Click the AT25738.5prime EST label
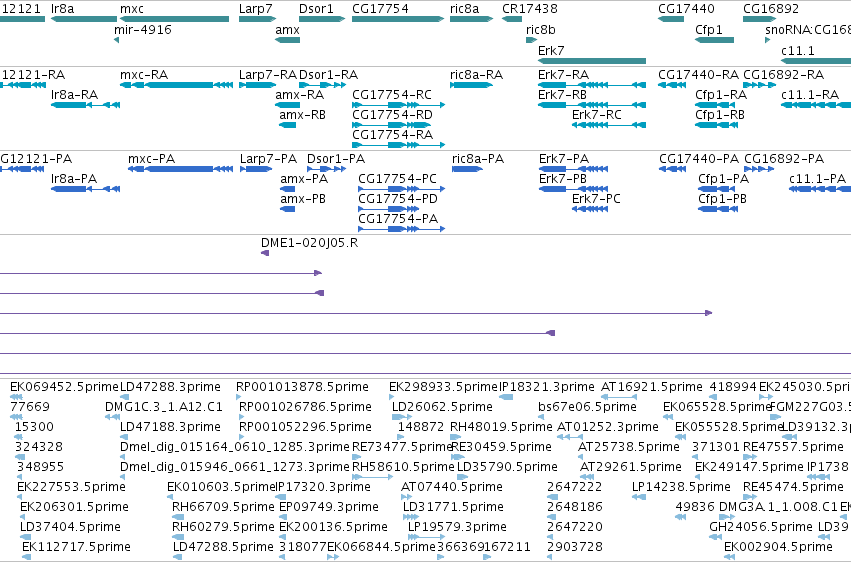 (x=628, y=446)
